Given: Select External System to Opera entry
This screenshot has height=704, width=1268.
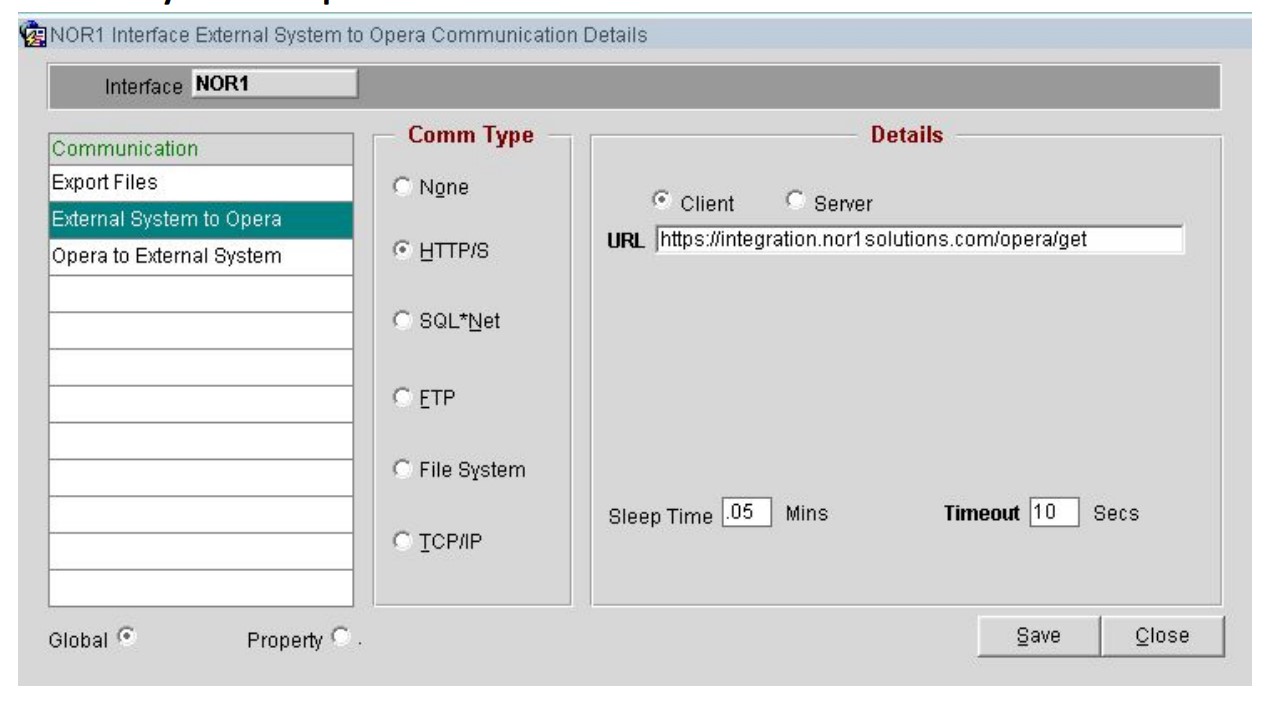Looking at the screenshot, I should (201, 220).
